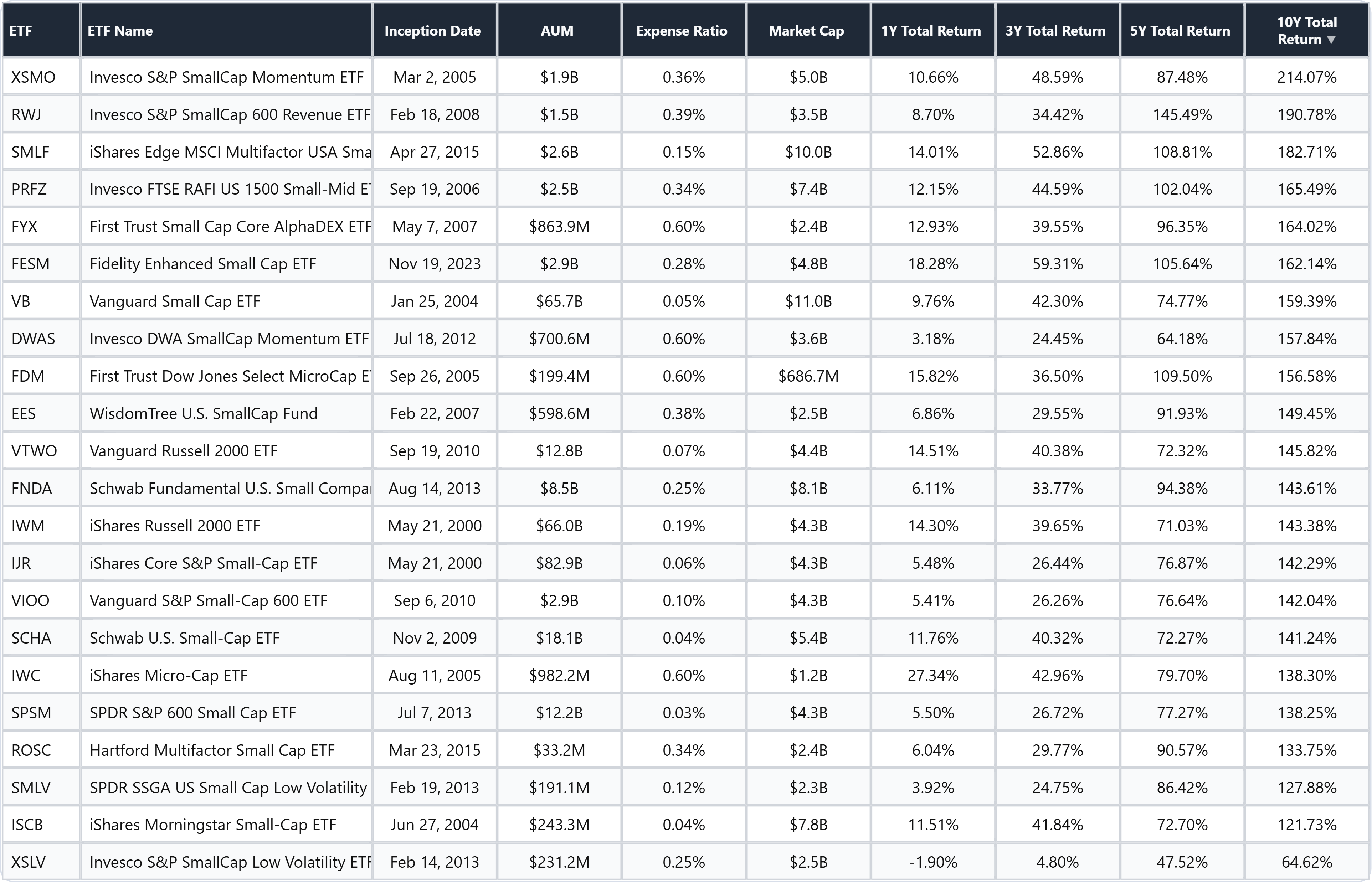Sort by Market Cap header
Screen dimensions: 1372x883
click(806, 31)
